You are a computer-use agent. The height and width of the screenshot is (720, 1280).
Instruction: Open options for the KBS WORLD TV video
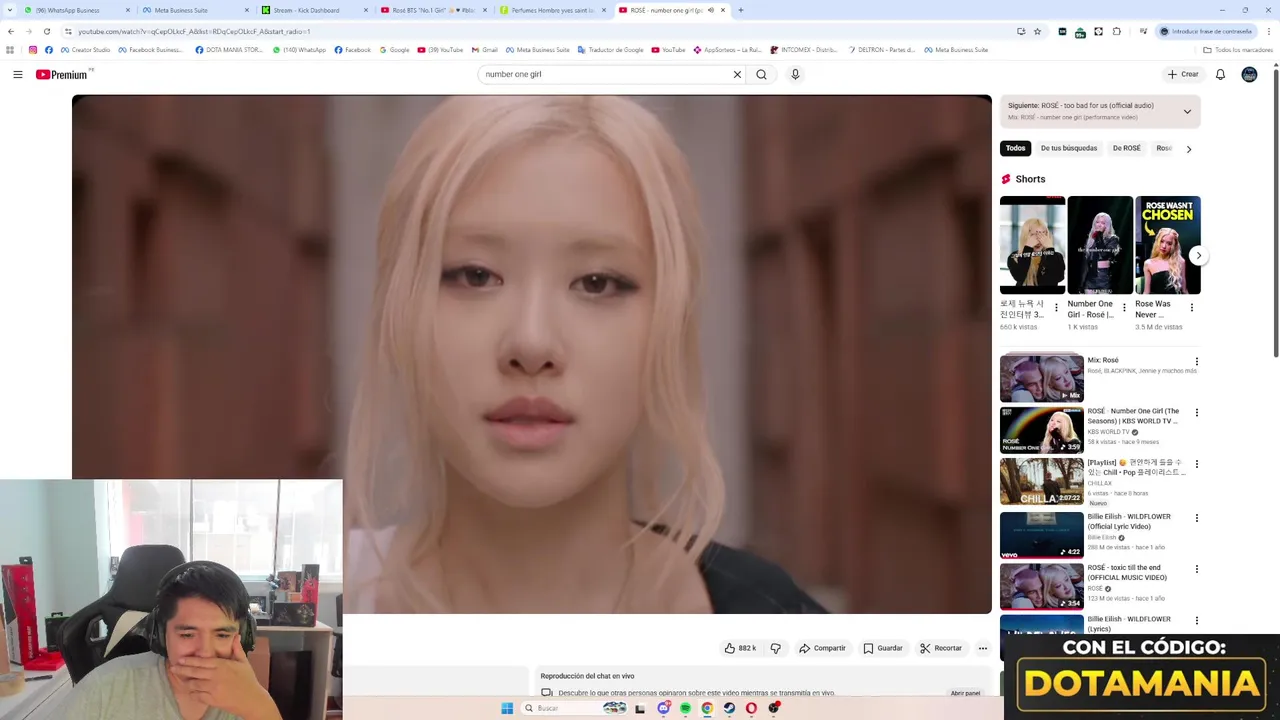coord(1196,413)
